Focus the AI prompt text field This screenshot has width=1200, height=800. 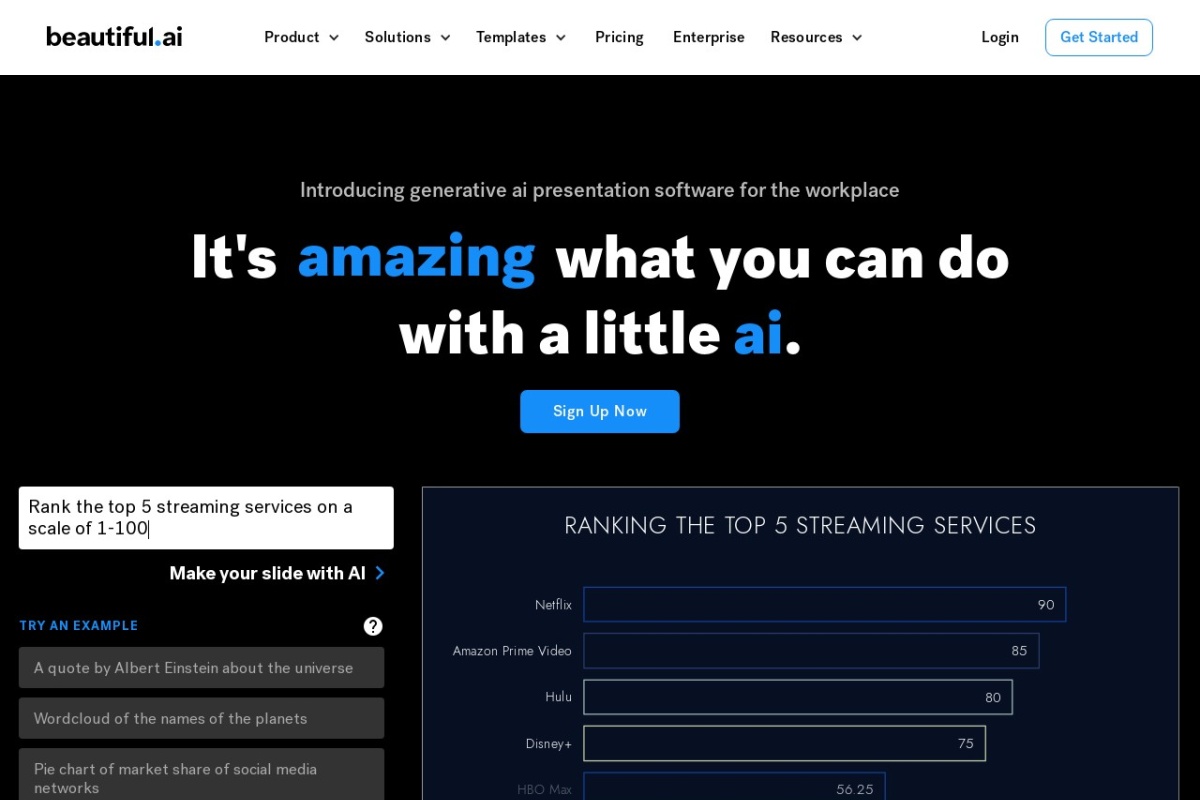pos(206,518)
